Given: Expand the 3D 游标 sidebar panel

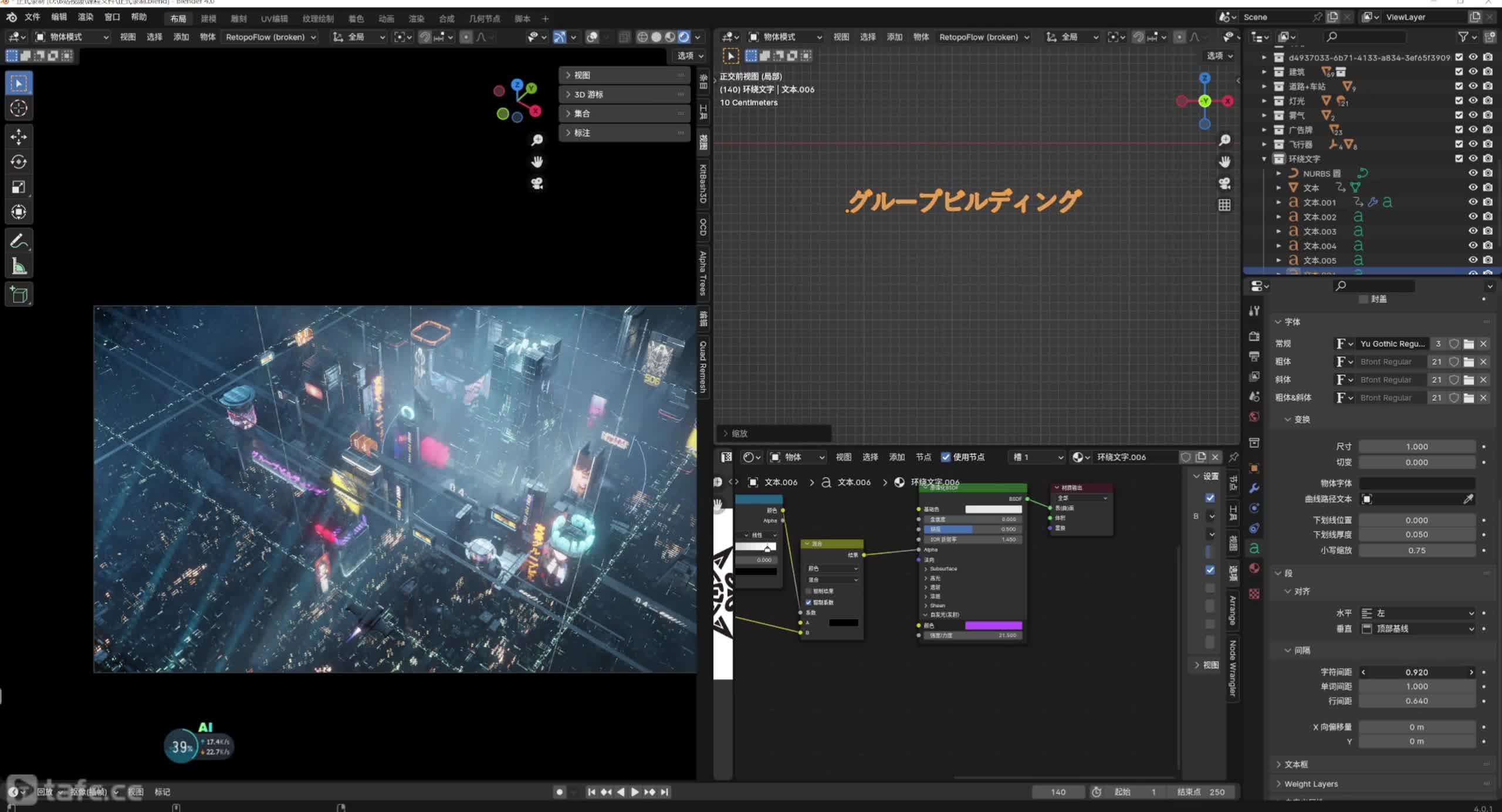Looking at the screenshot, I should pyautogui.click(x=624, y=94).
